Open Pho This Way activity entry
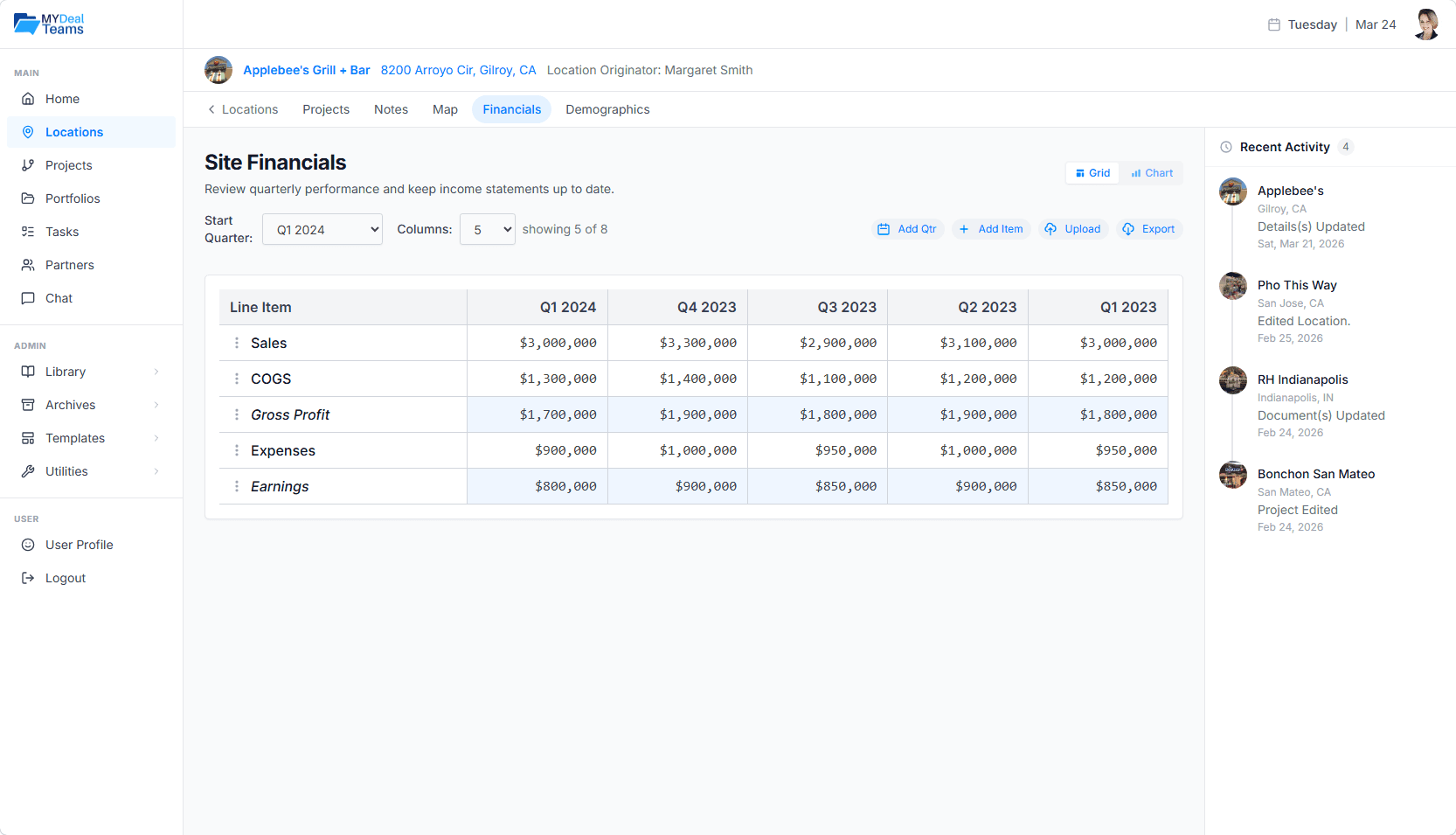Screen dimensions: 1456x835 tap(1330, 310)
